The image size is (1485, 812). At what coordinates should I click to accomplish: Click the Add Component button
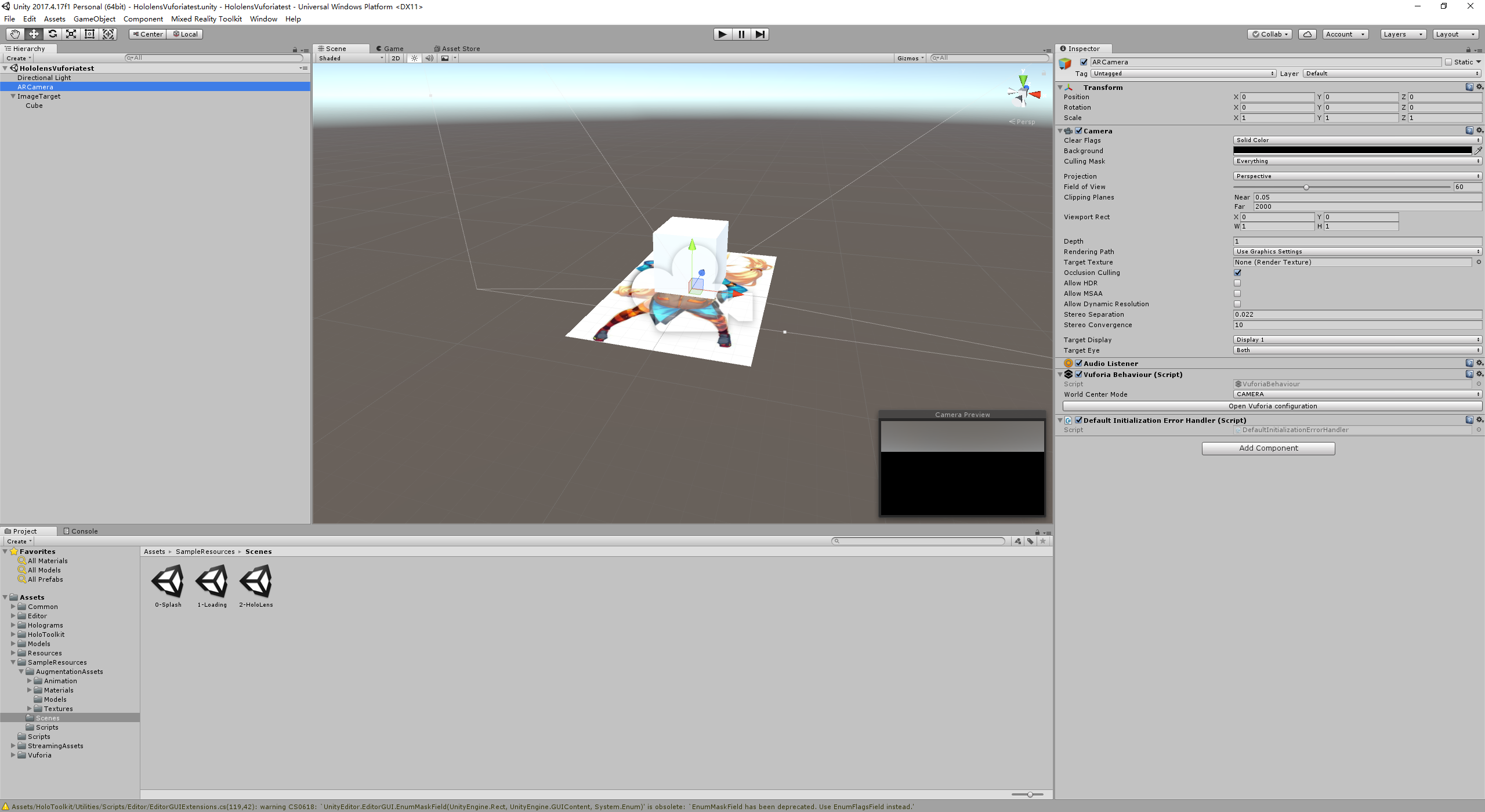pos(1268,448)
